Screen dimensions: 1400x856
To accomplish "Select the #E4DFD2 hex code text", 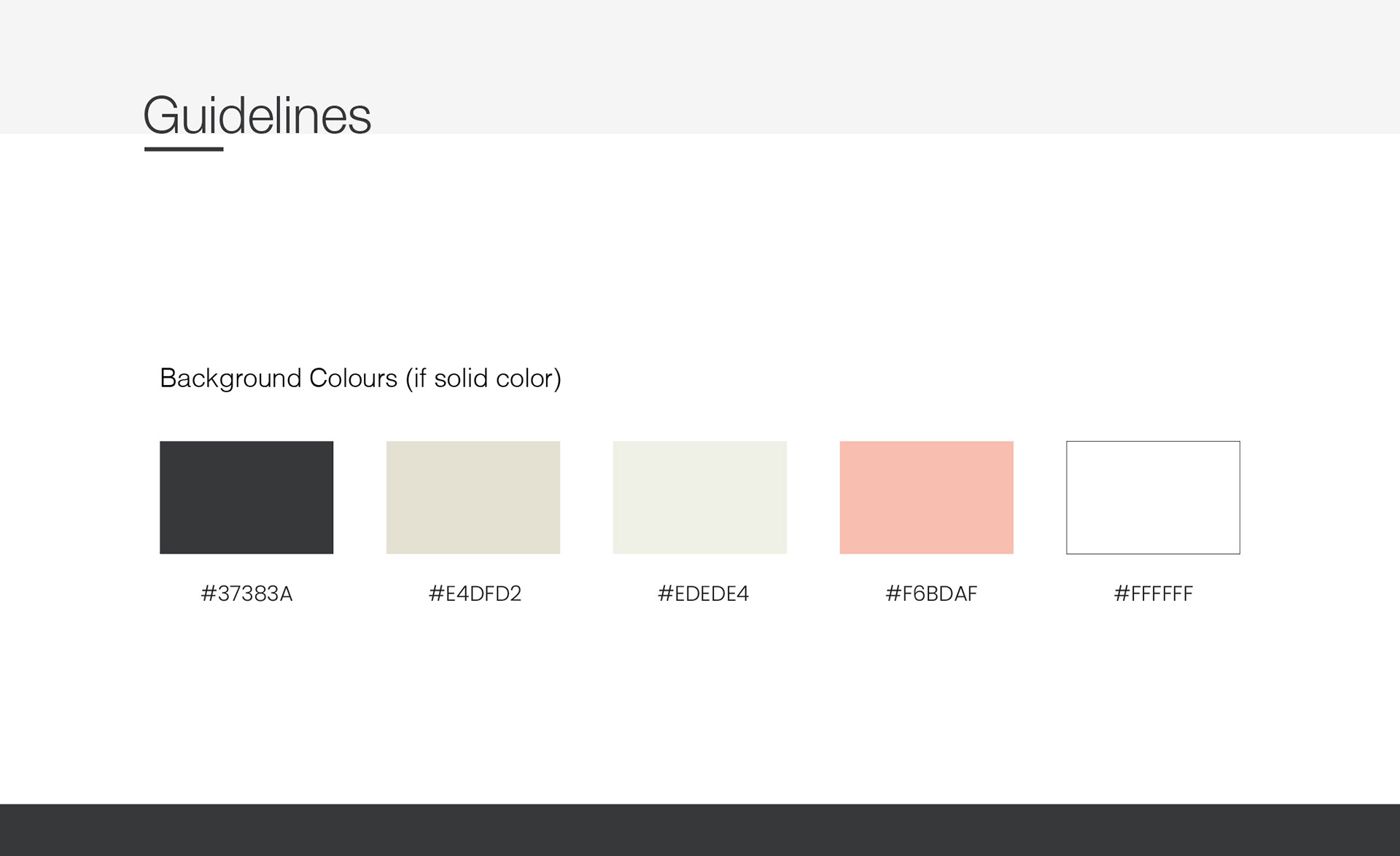I will click(475, 594).
